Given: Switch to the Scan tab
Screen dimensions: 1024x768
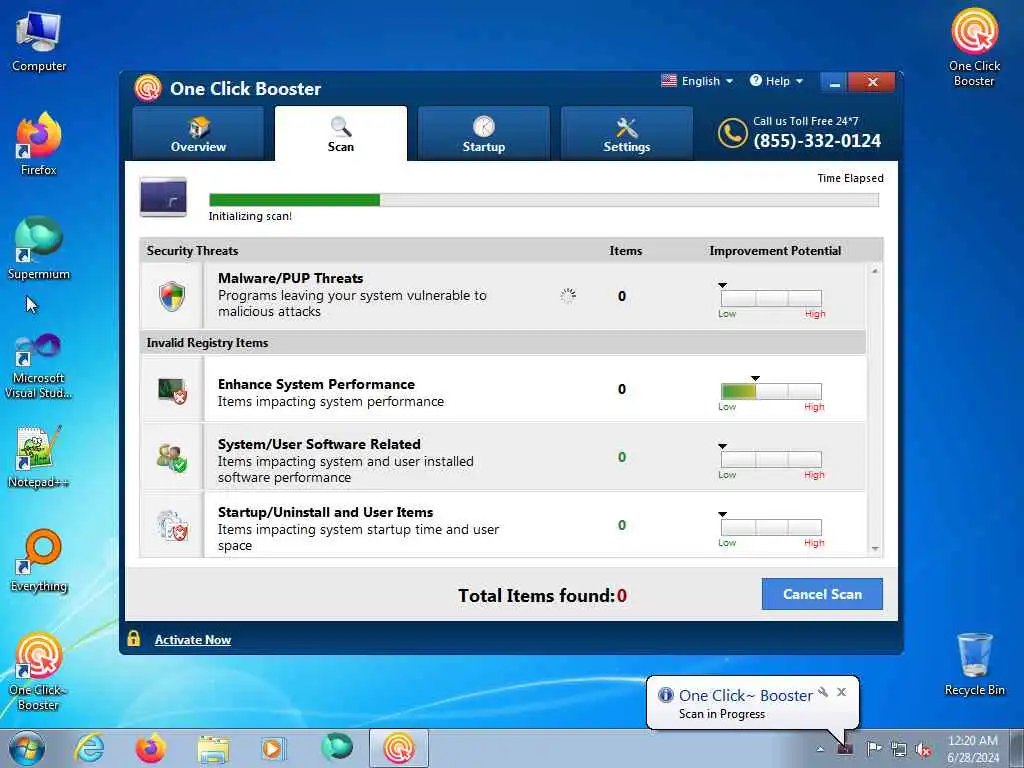Looking at the screenshot, I should point(340,134).
